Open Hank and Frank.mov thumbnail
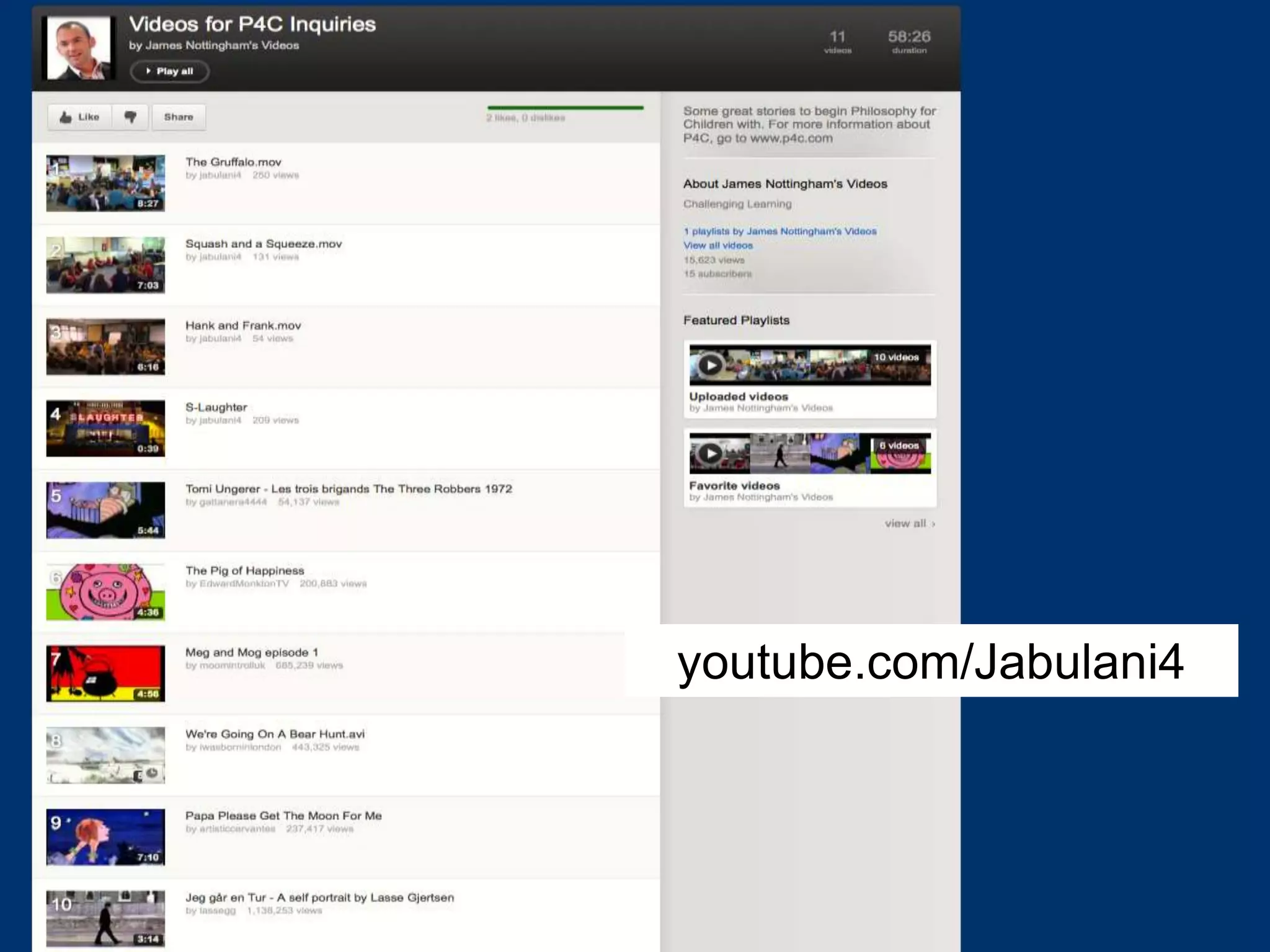Screen dimensions: 1270x952 [105, 347]
